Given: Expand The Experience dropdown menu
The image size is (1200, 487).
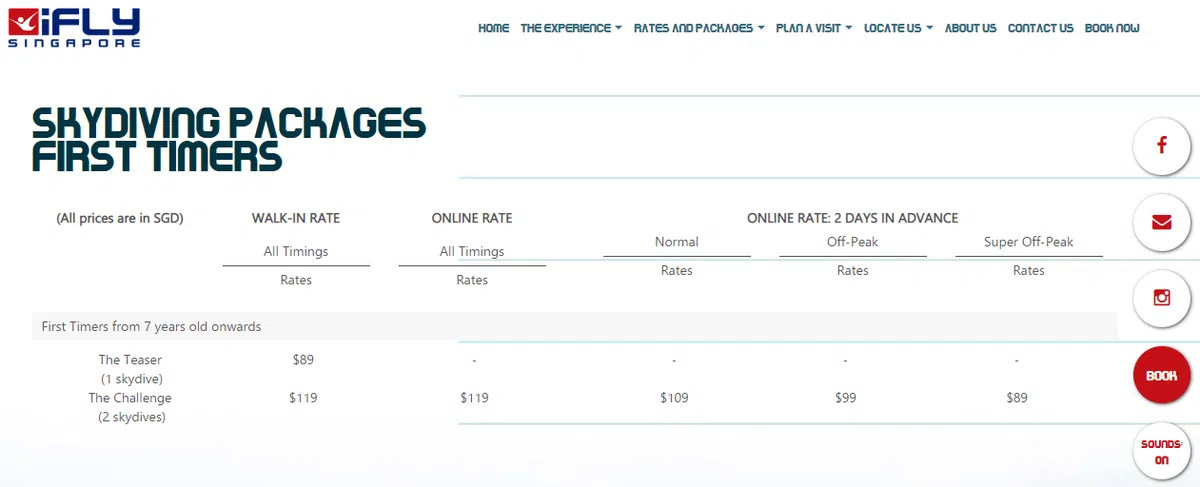Looking at the screenshot, I should click(x=570, y=28).
